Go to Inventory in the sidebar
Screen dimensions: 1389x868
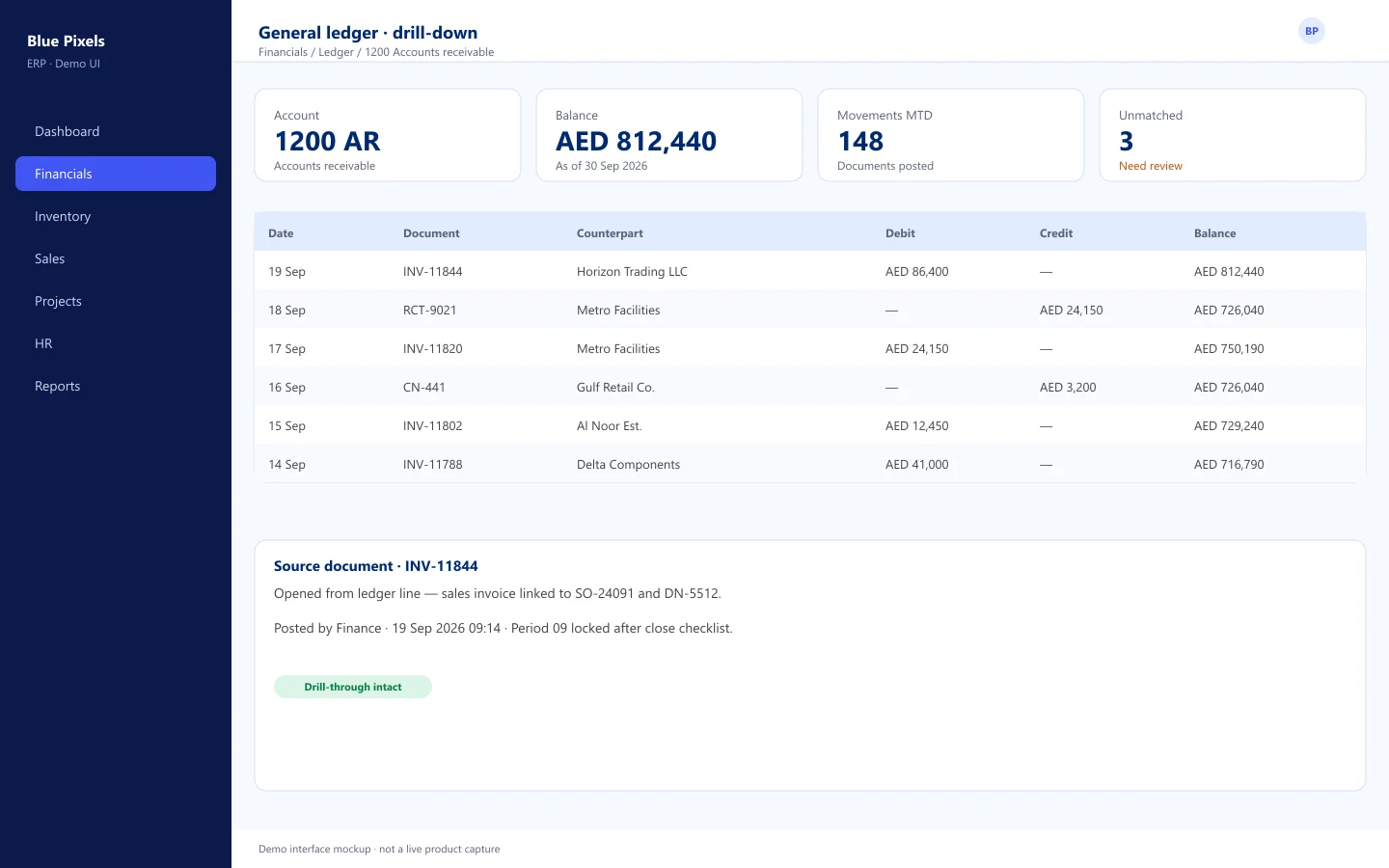click(x=116, y=216)
